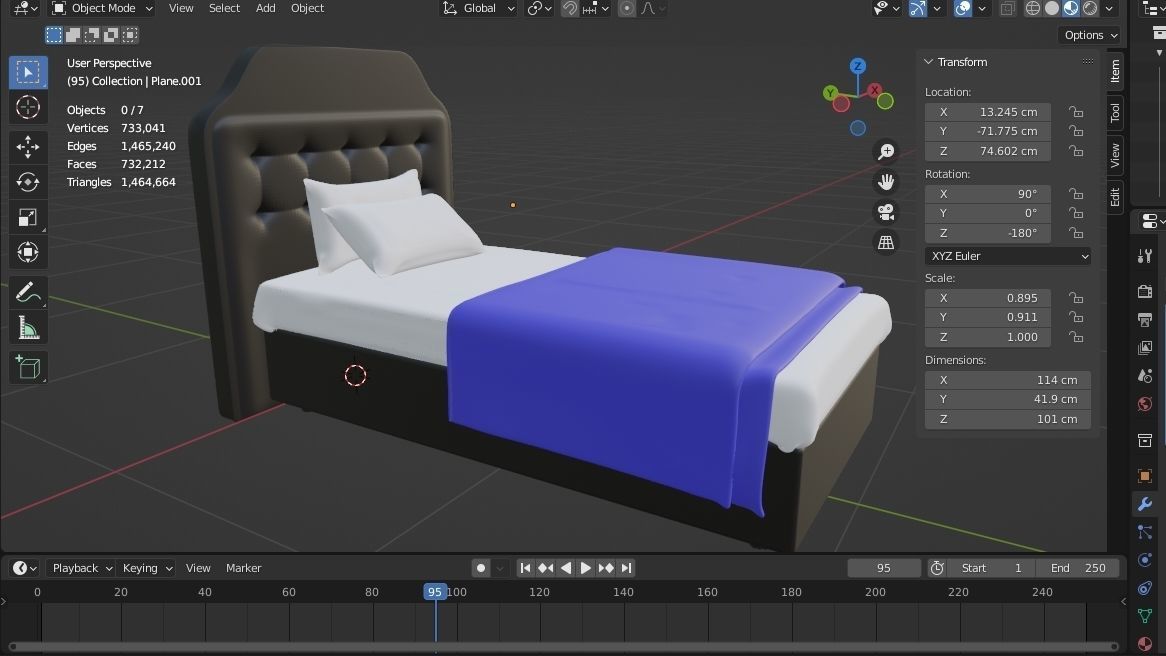Open the Tool settings properties tab

point(1144,256)
